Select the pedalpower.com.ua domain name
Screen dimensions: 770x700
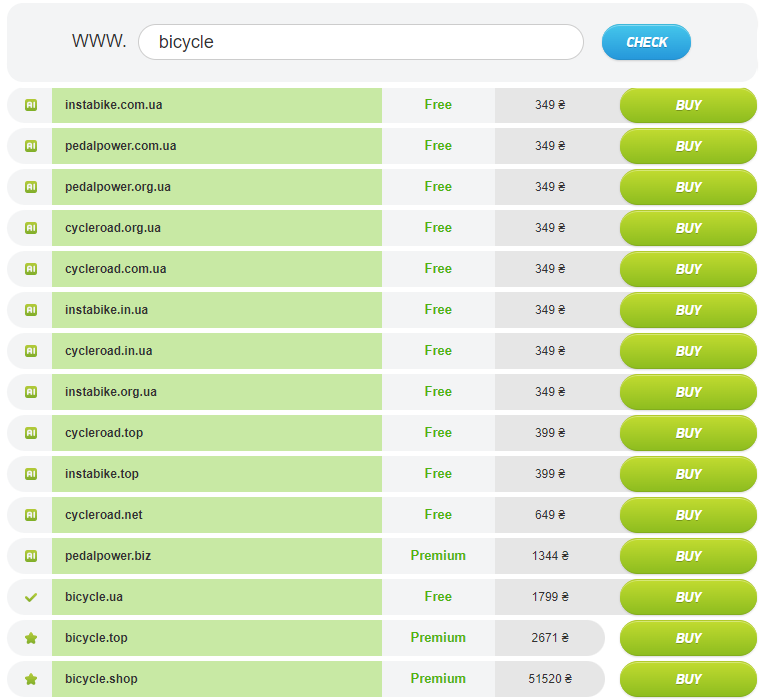coord(120,146)
